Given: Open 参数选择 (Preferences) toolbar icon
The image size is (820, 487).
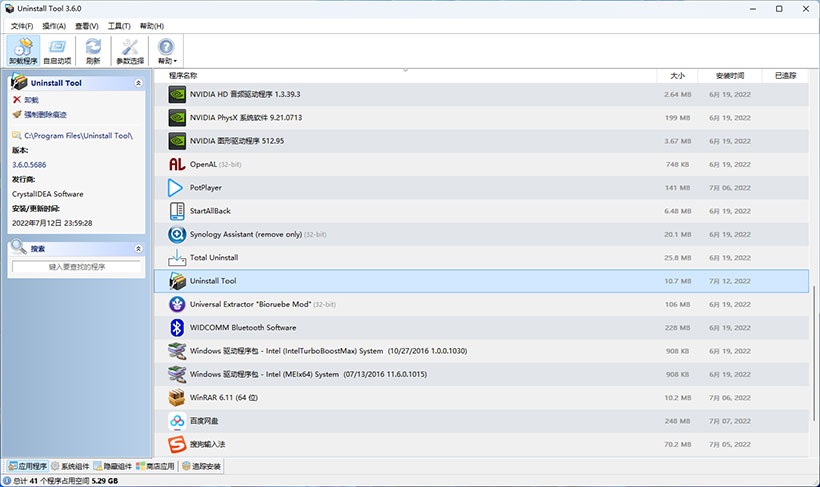Looking at the screenshot, I should click(x=130, y=50).
